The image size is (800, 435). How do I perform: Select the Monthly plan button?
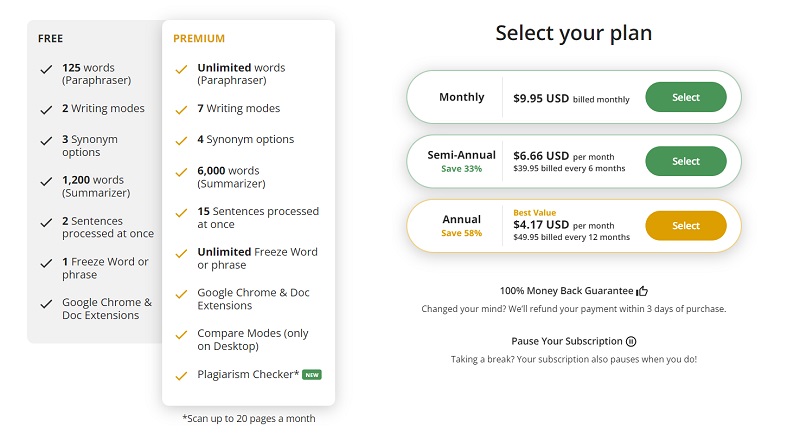tap(686, 97)
